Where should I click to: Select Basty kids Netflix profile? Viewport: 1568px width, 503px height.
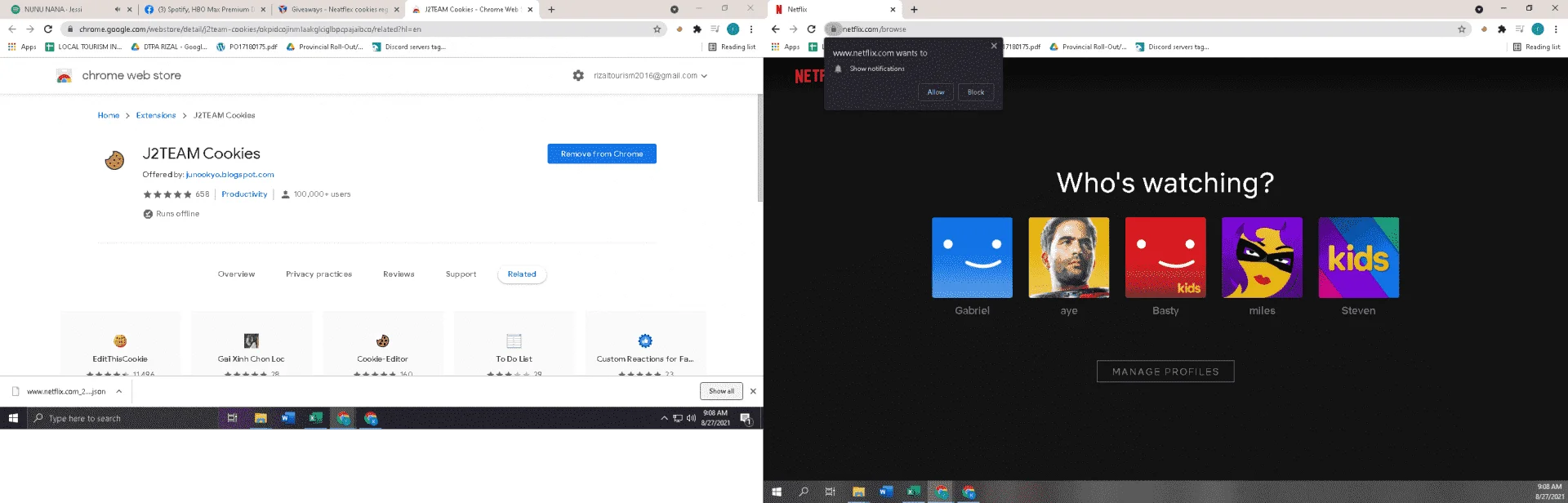(1165, 257)
